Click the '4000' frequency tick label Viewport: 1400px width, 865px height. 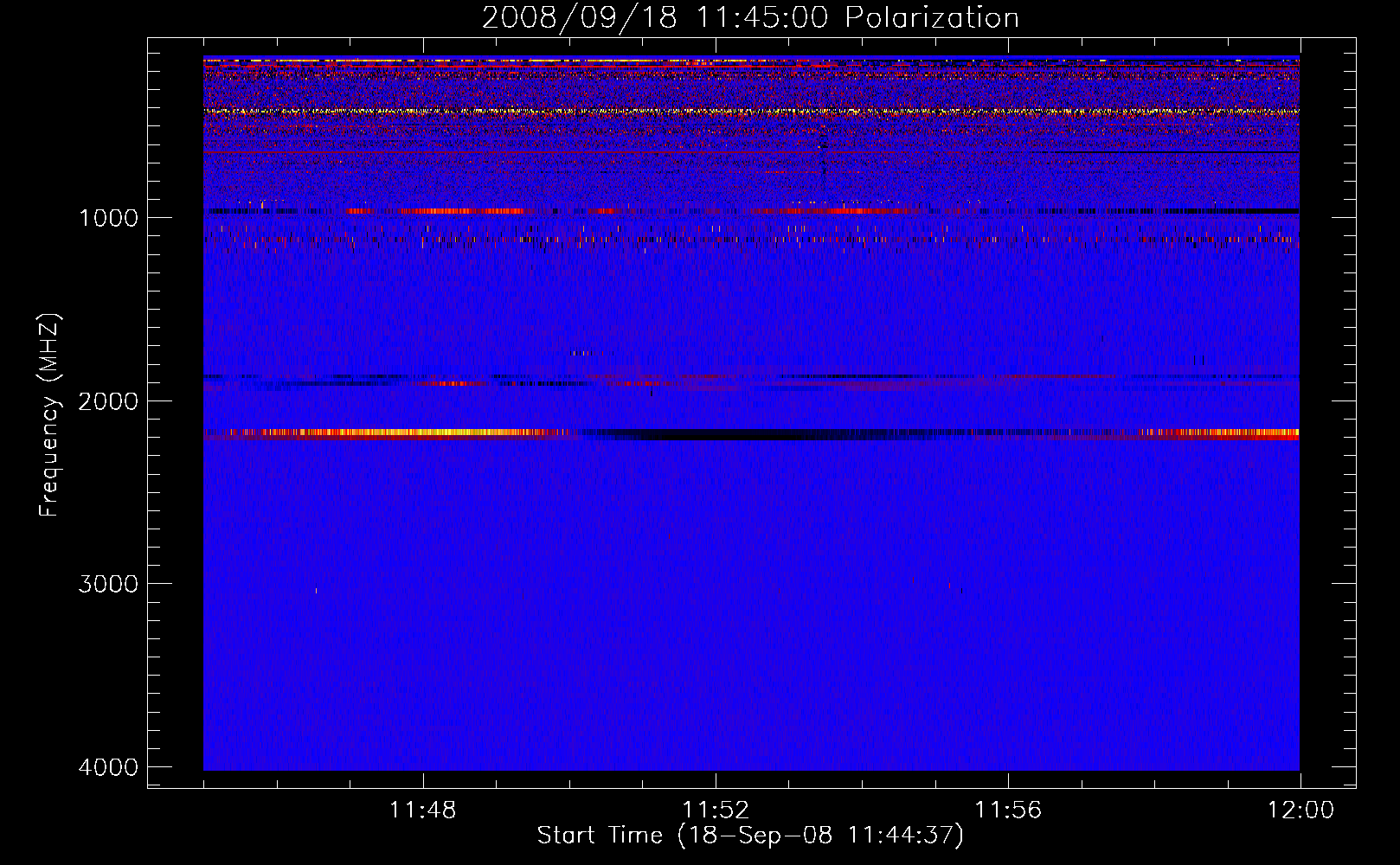pos(109,767)
